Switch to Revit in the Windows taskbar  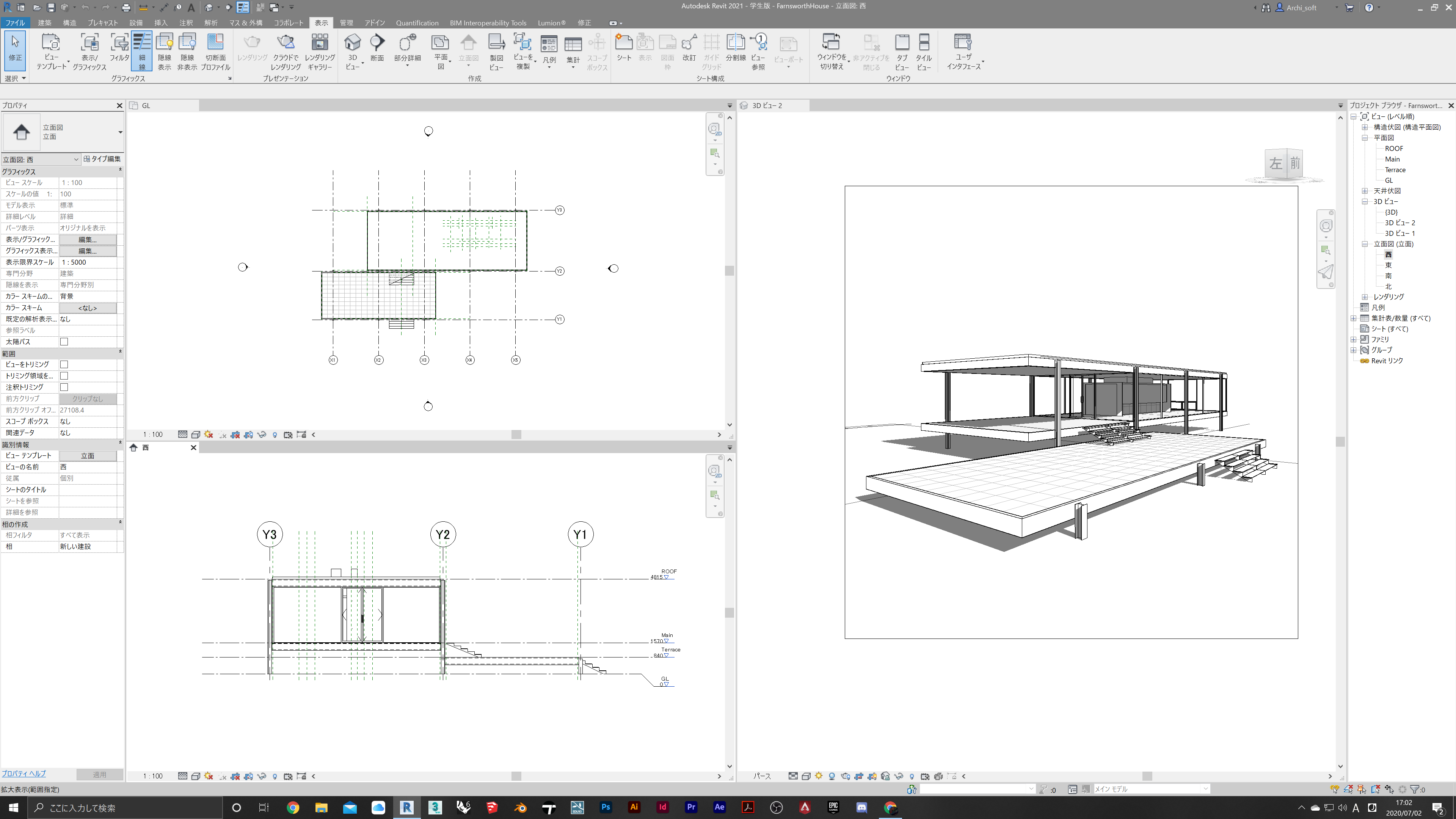(406, 807)
